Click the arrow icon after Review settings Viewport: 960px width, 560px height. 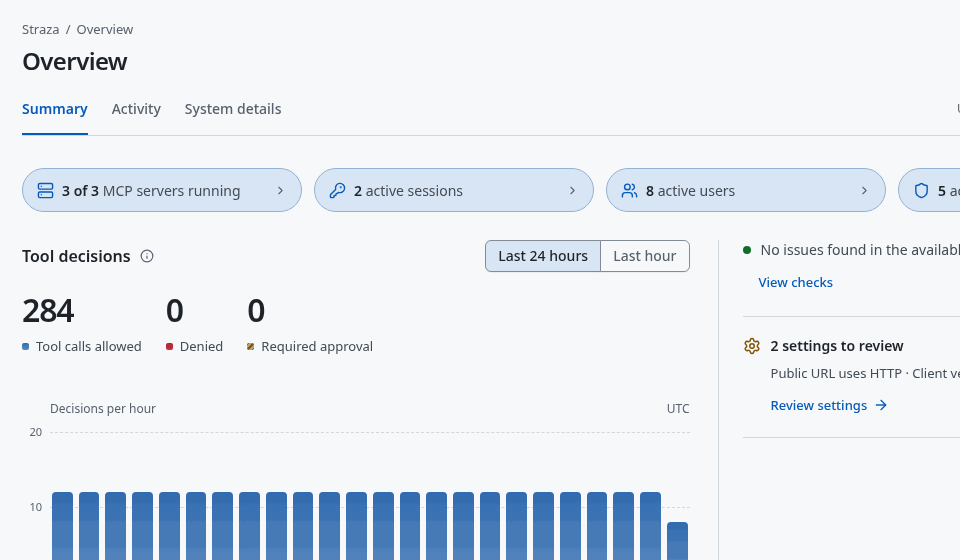point(881,405)
